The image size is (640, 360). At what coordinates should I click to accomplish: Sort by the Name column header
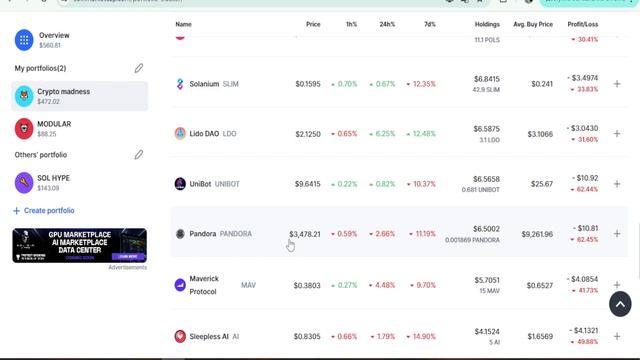coord(183,24)
